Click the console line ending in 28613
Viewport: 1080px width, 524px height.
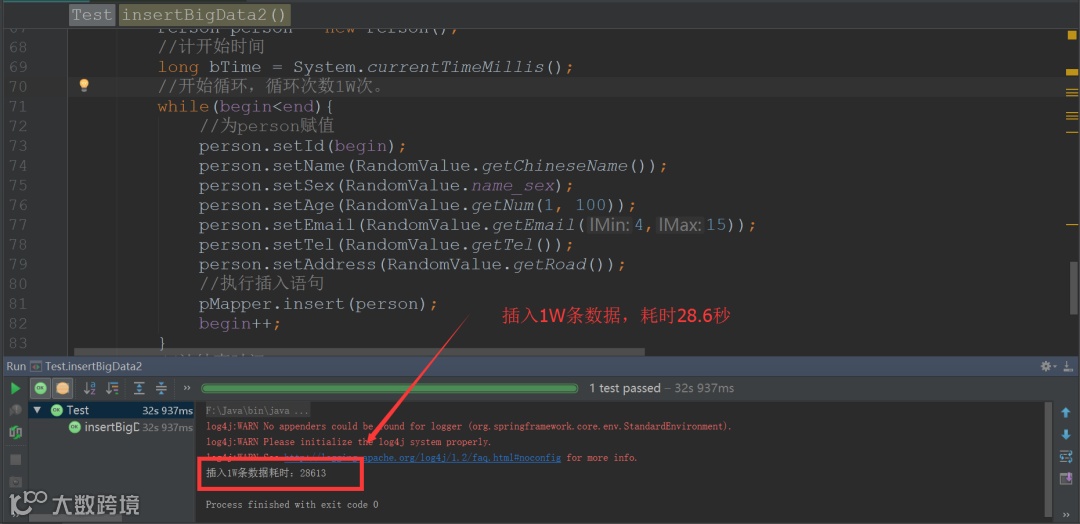[266, 474]
